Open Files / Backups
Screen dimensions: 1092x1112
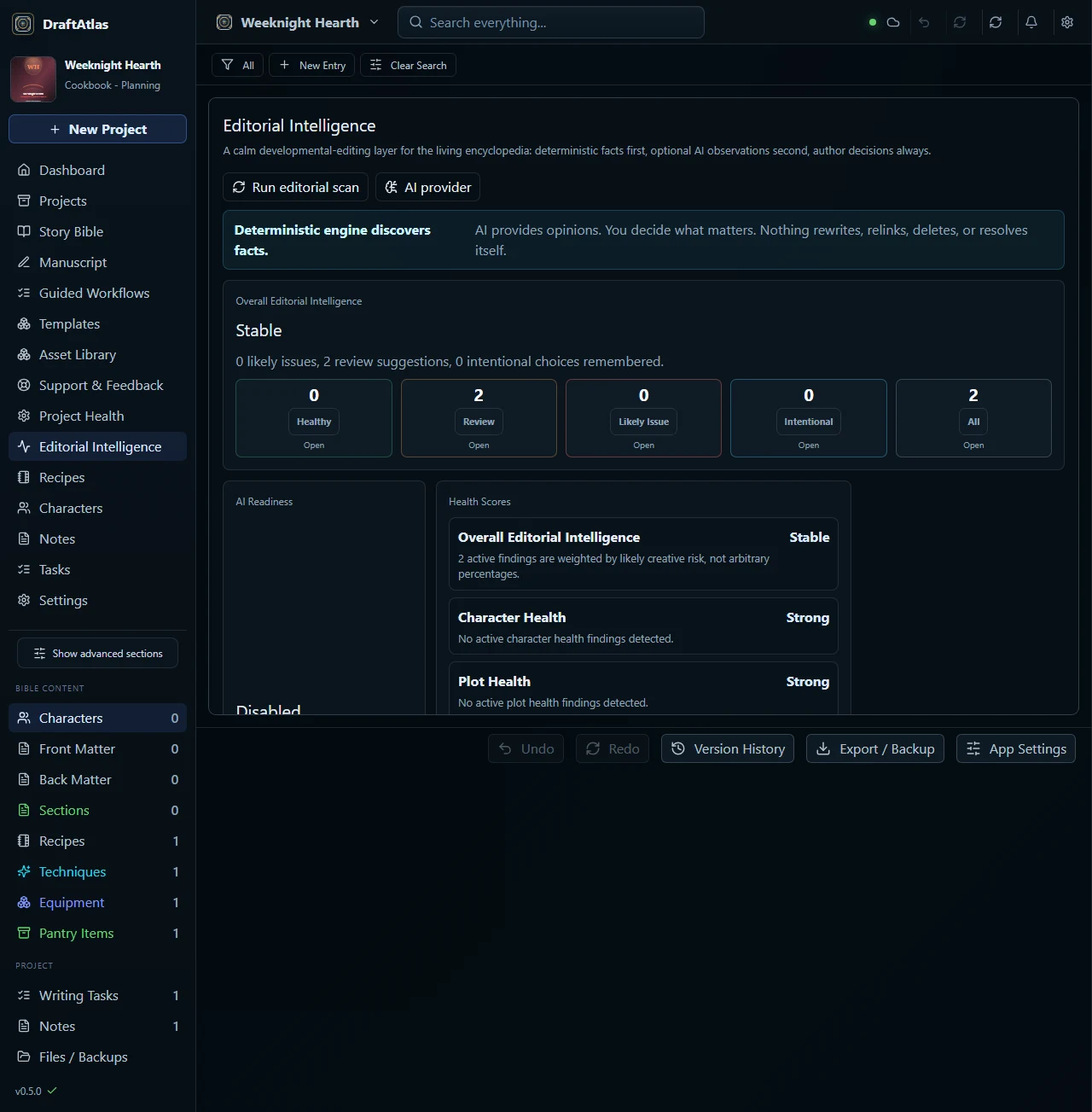pyautogui.click(x=97, y=1057)
